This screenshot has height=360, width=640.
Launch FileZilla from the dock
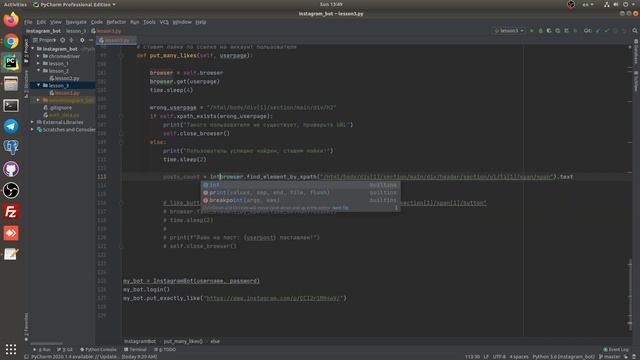click(11, 212)
